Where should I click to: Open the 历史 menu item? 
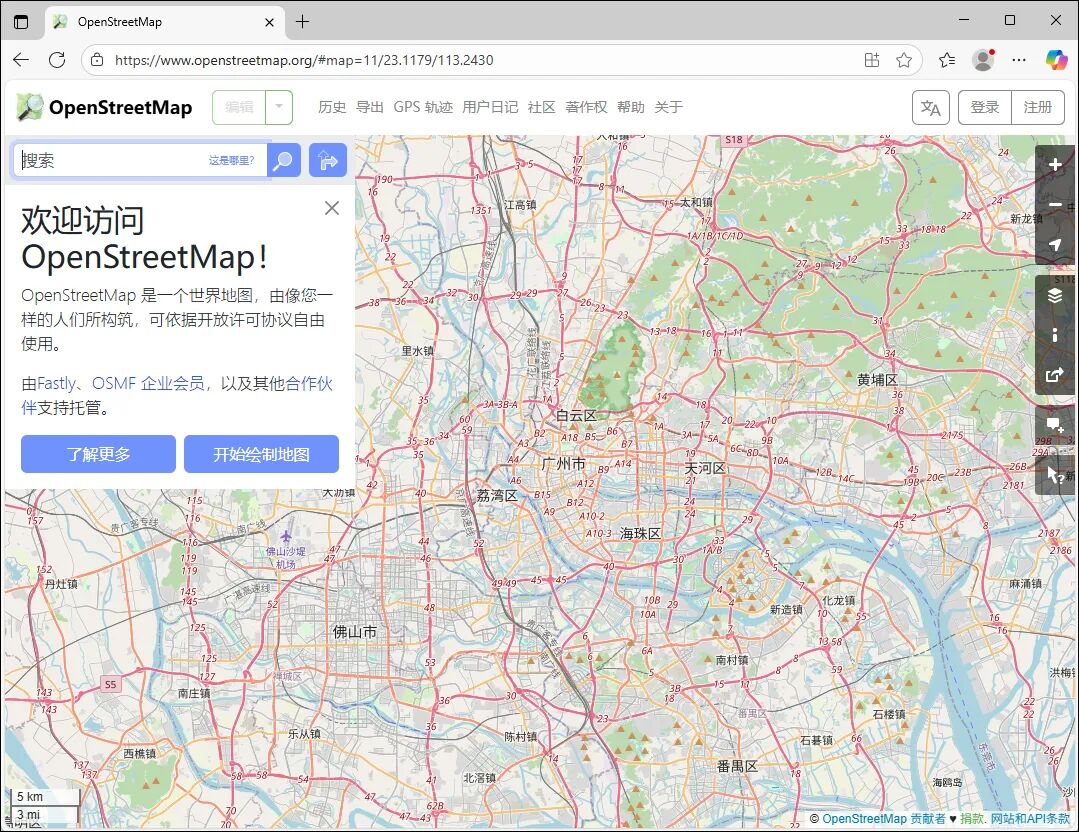click(x=332, y=107)
